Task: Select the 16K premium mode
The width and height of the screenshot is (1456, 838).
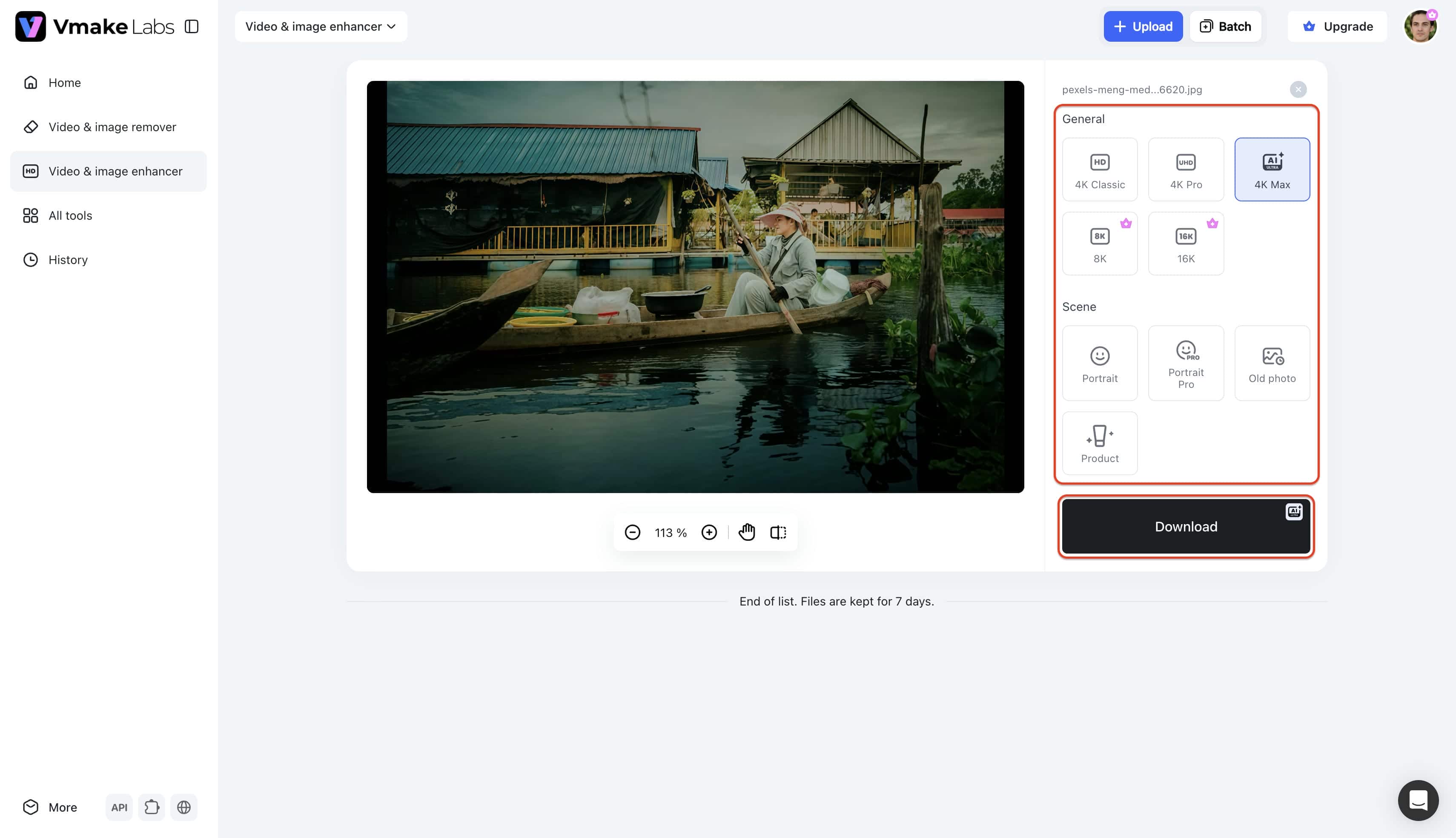Action: point(1186,244)
